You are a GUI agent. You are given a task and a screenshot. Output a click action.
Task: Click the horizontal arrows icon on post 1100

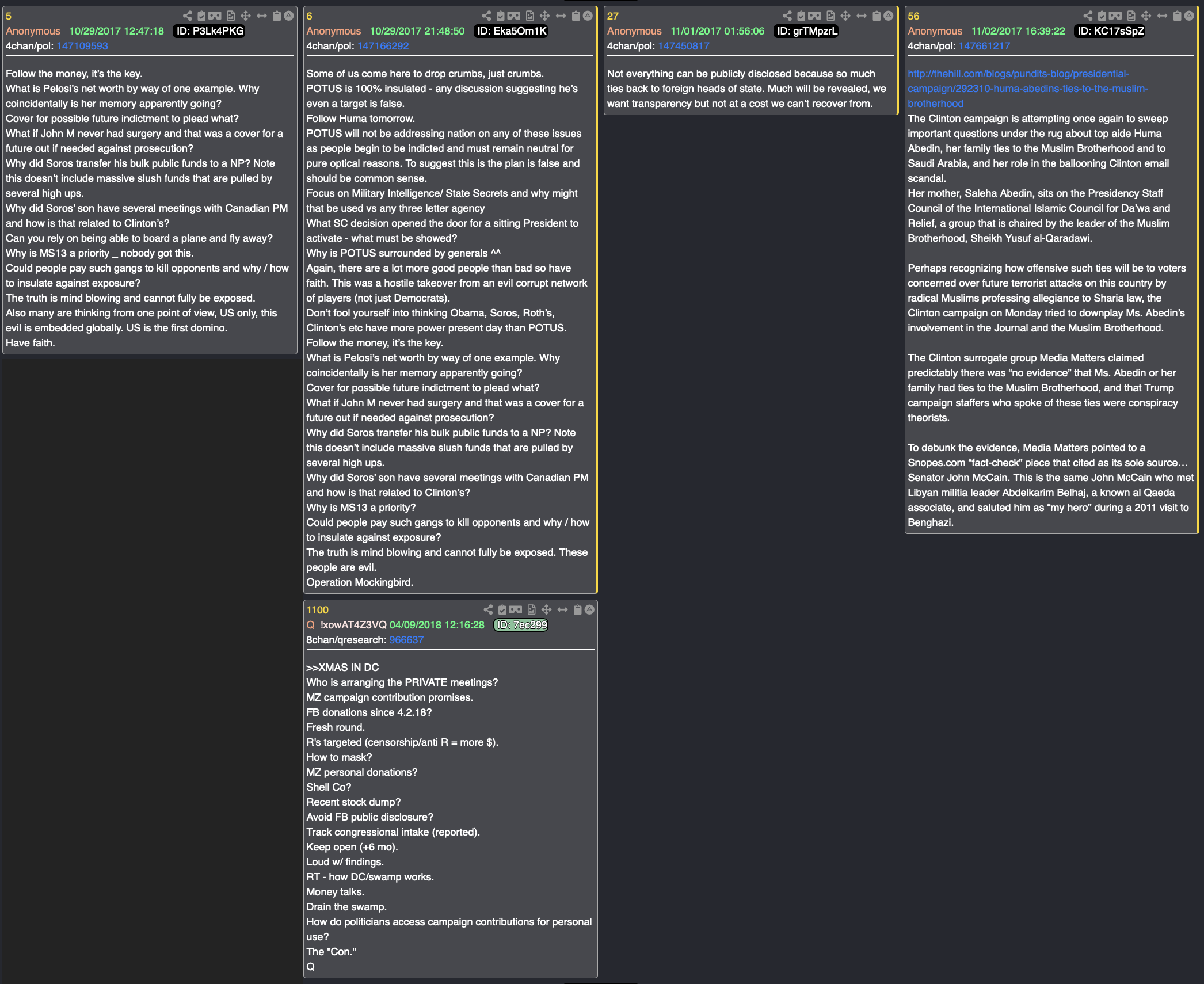tap(563, 609)
